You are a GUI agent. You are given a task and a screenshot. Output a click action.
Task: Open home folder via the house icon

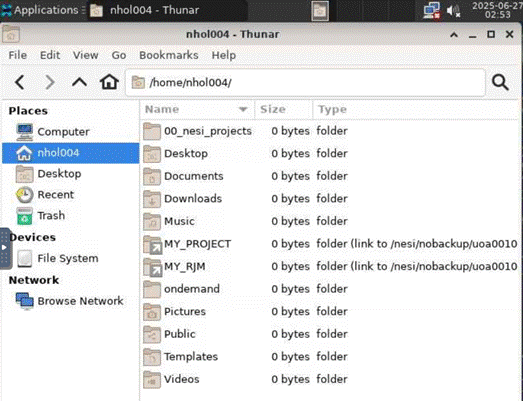click(109, 82)
